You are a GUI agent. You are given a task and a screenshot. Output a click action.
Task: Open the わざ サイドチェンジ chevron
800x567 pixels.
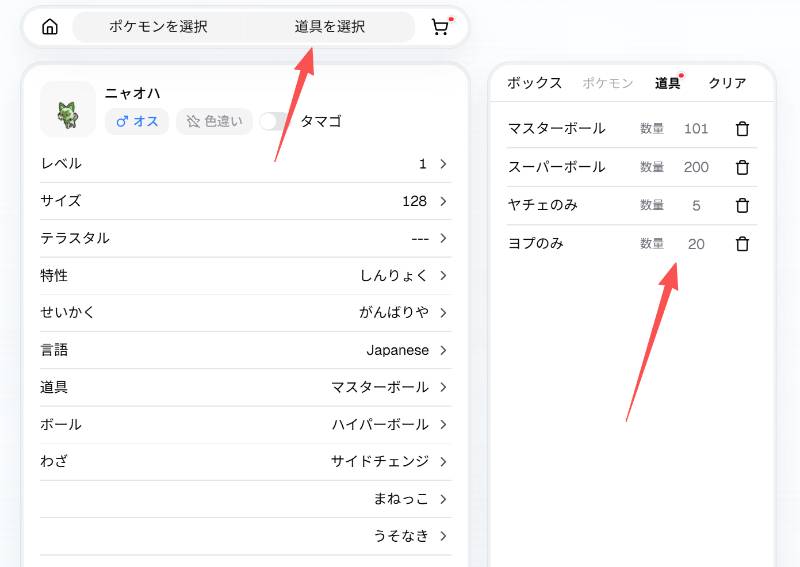[x=443, y=461]
